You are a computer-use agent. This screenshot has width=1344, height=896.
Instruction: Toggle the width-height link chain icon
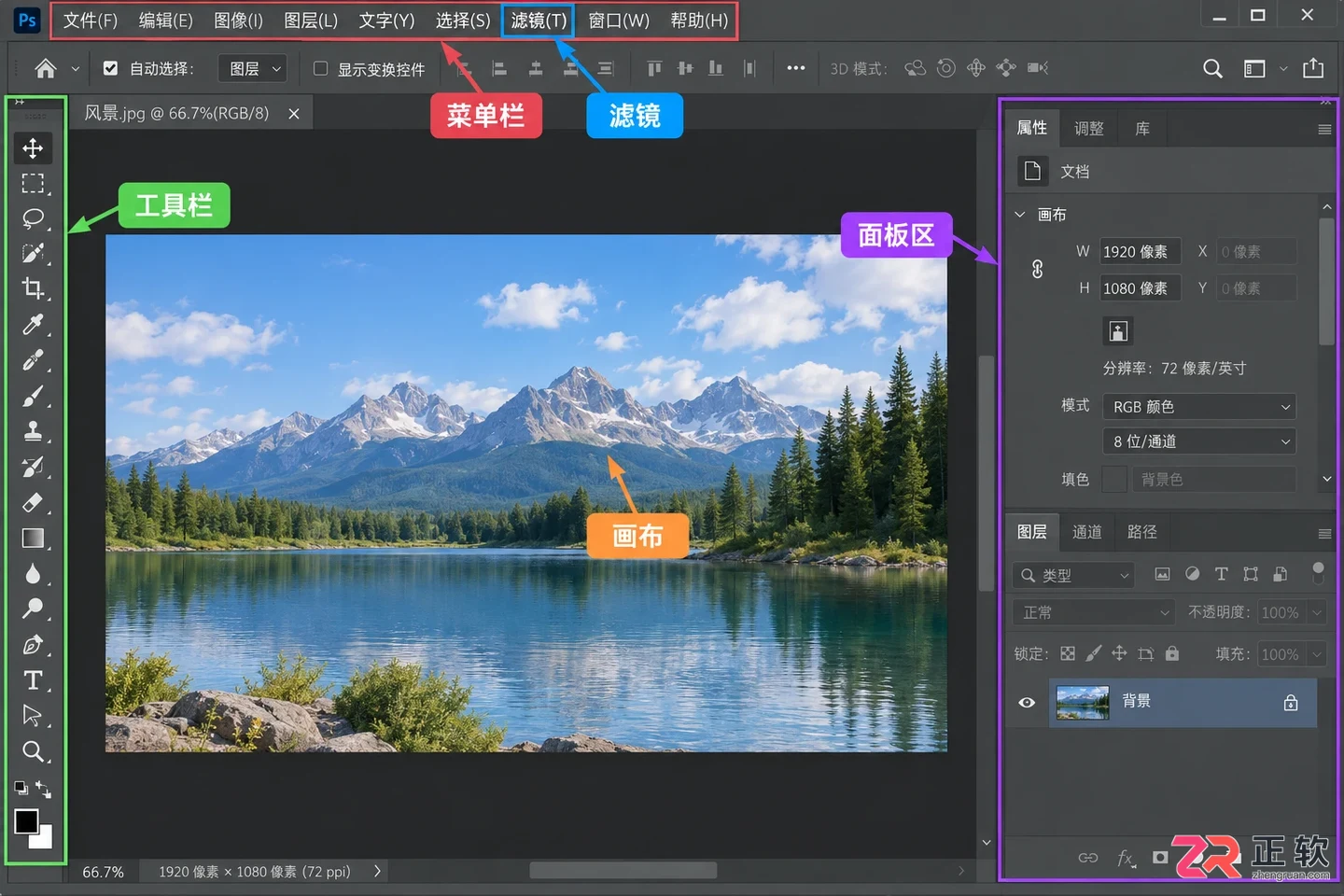(x=1037, y=270)
